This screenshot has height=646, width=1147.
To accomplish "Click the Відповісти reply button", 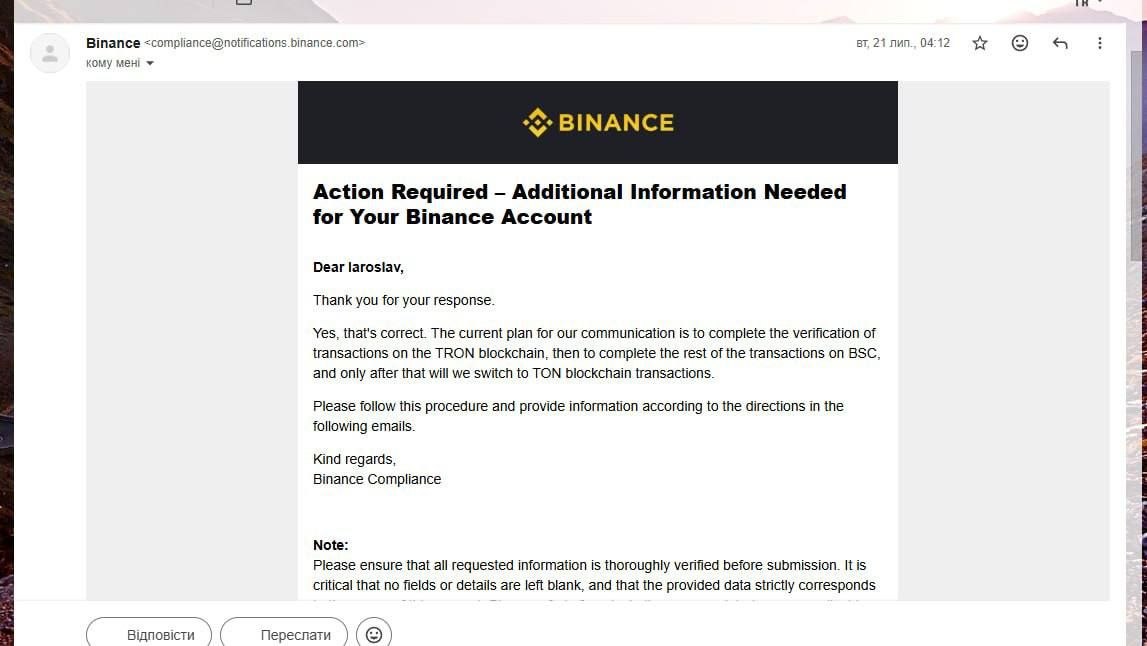I will 149,634.
